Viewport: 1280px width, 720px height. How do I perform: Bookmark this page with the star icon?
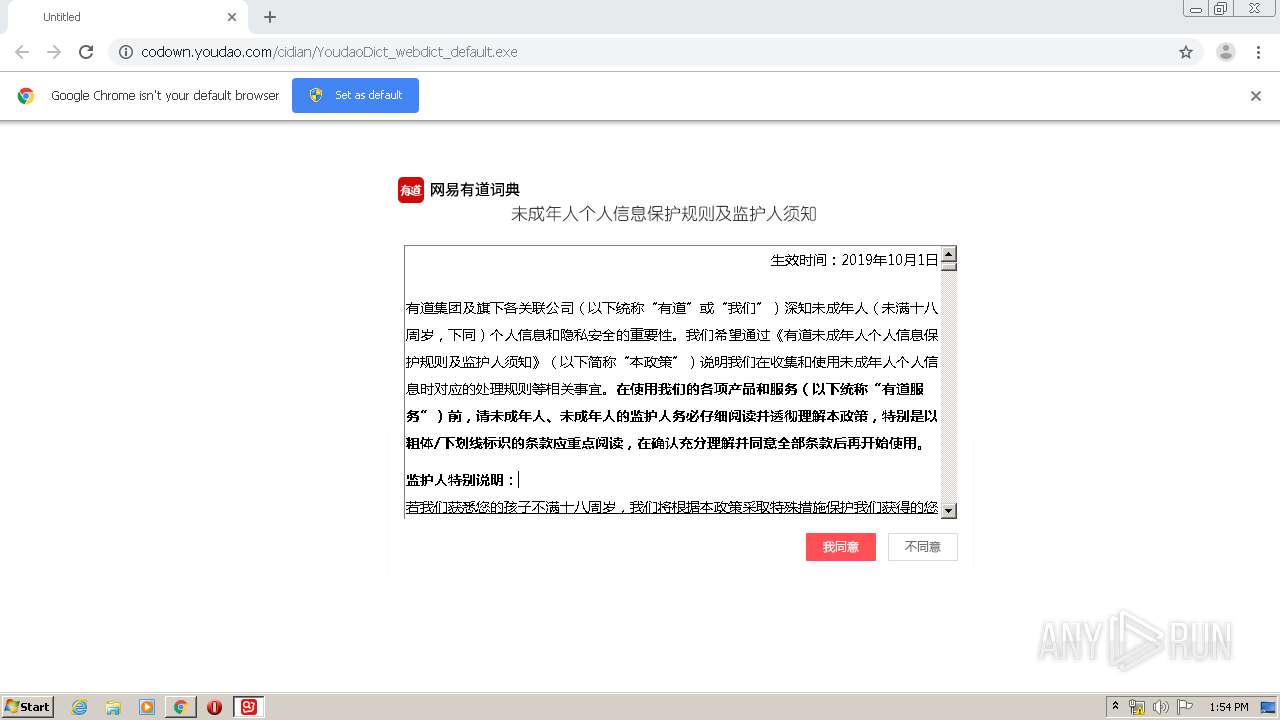(1186, 52)
